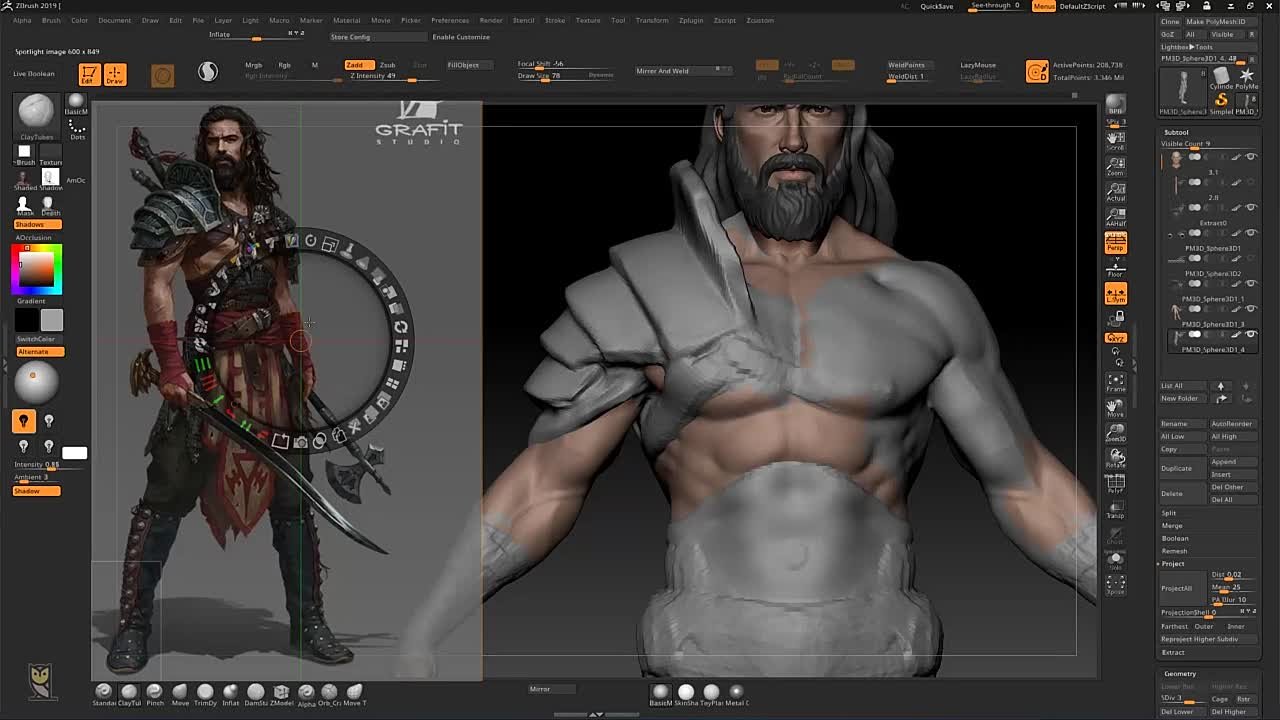Toggle Persp perspective view

point(1115,242)
